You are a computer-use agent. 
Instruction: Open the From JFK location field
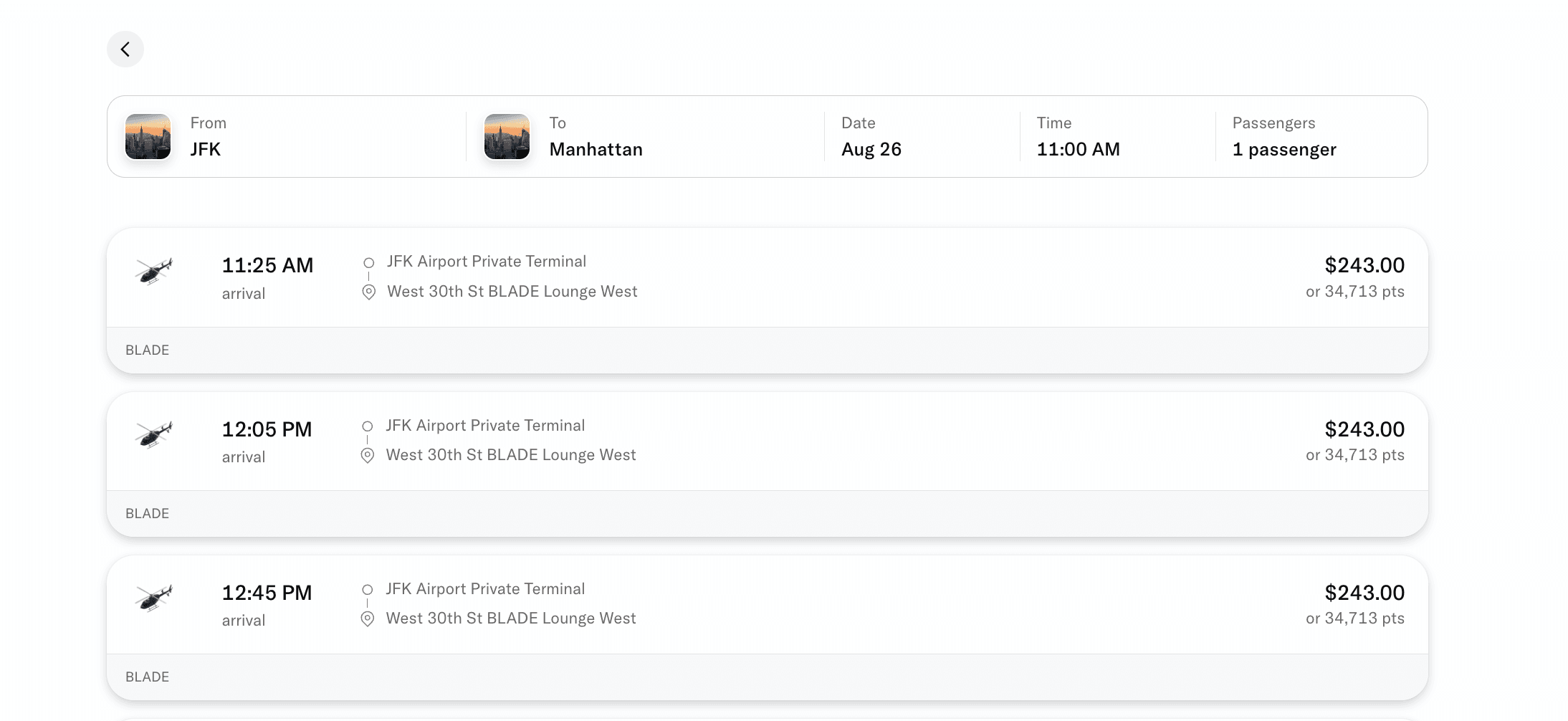click(x=287, y=136)
